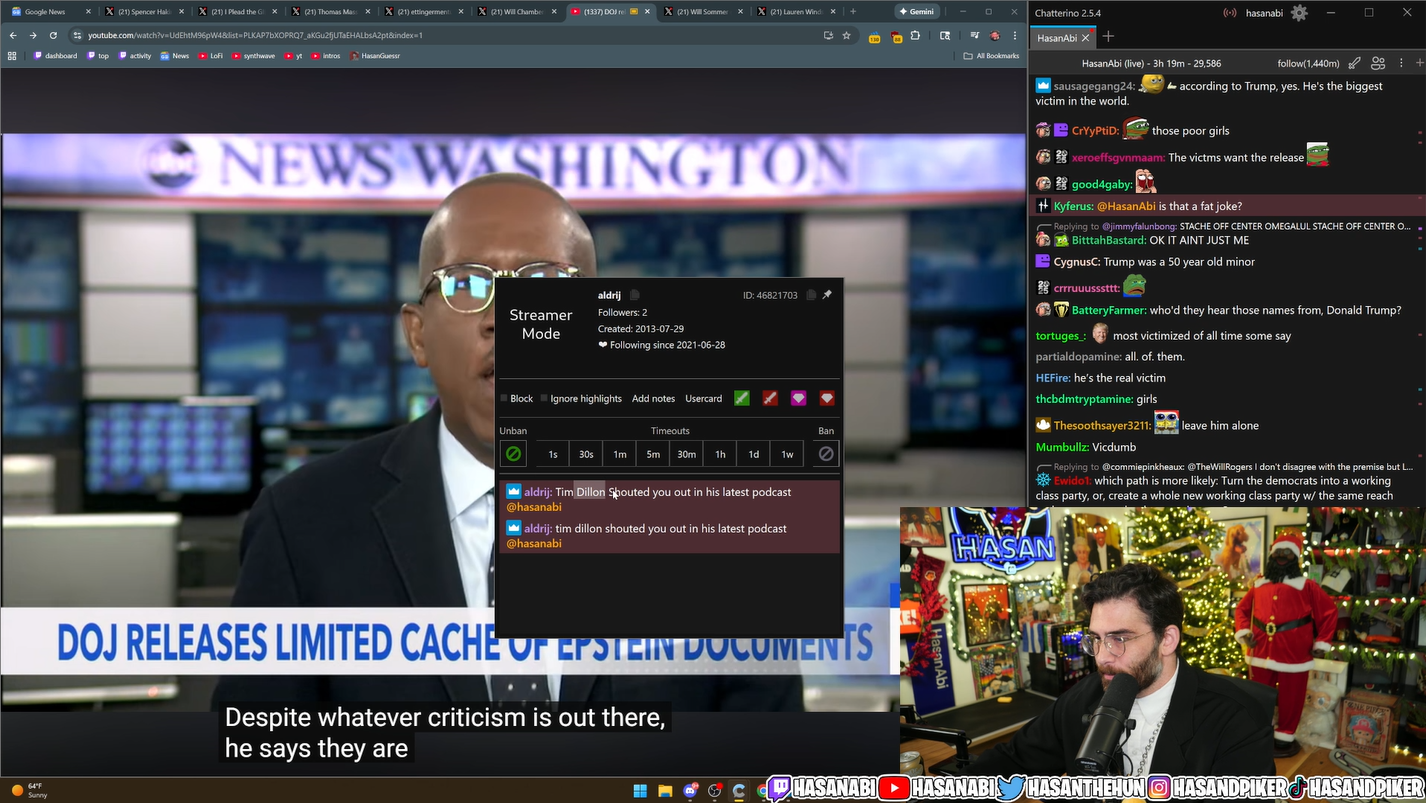Click the magenta diamond VIP icon
Viewport: 1426px width, 803px height.
click(798, 398)
